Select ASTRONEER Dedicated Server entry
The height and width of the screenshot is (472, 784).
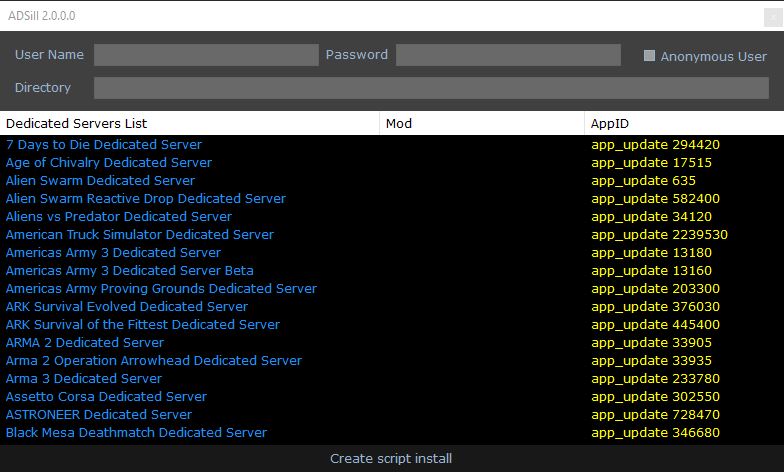tap(99, 415)
